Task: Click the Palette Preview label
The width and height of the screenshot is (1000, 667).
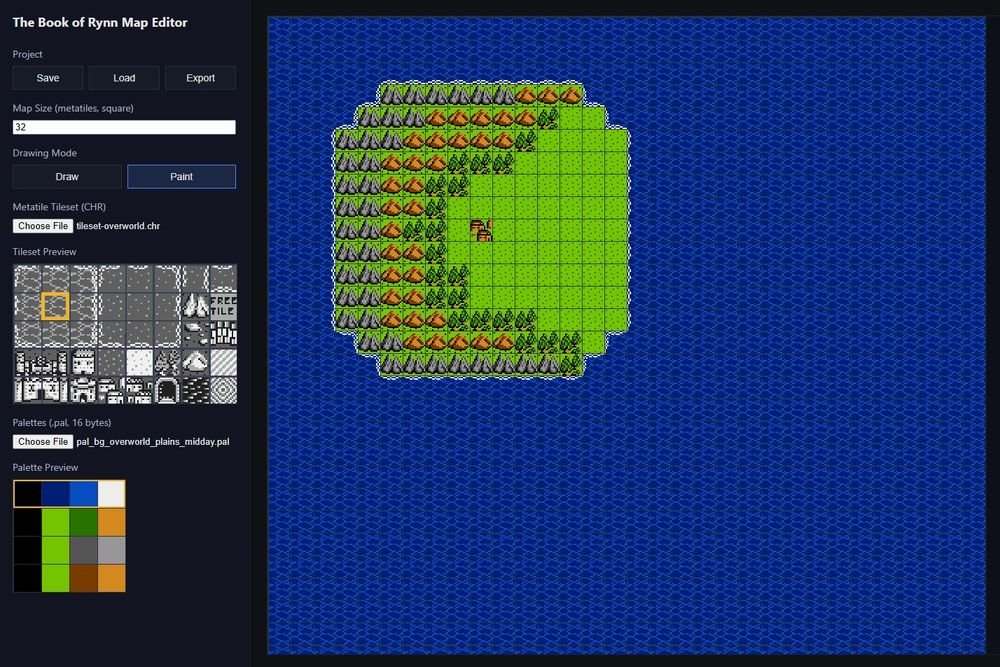Action: tap(45, 467)
